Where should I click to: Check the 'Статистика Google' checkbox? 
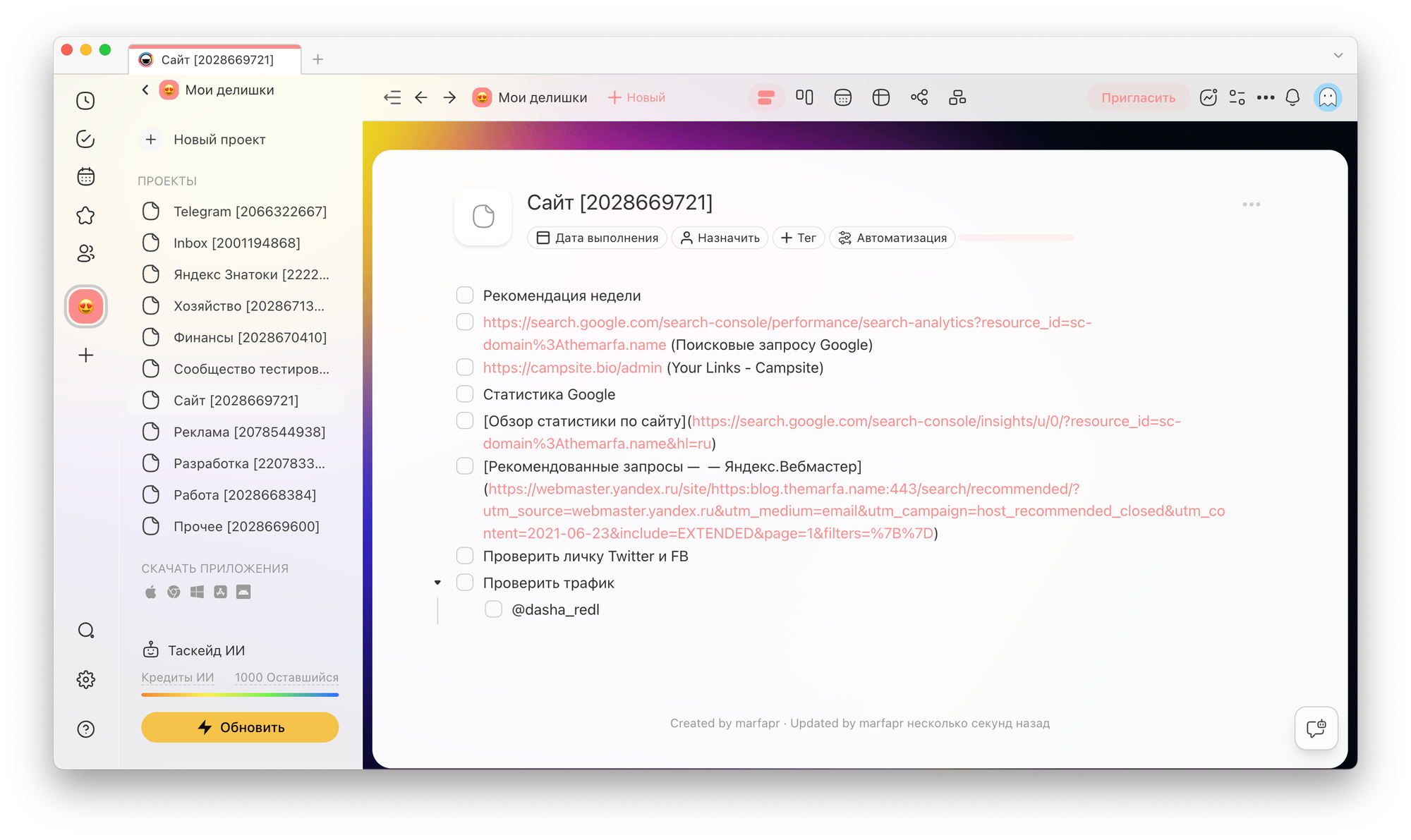(465, 394)
